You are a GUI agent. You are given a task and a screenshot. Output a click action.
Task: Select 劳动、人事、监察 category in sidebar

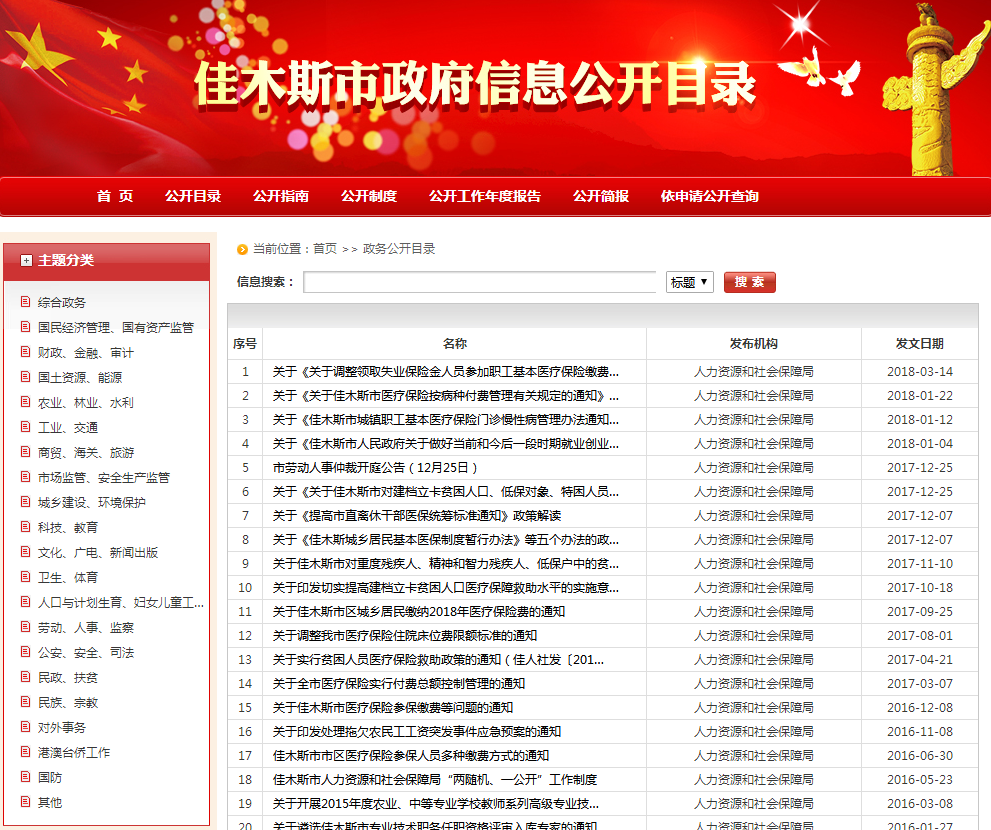85,627
